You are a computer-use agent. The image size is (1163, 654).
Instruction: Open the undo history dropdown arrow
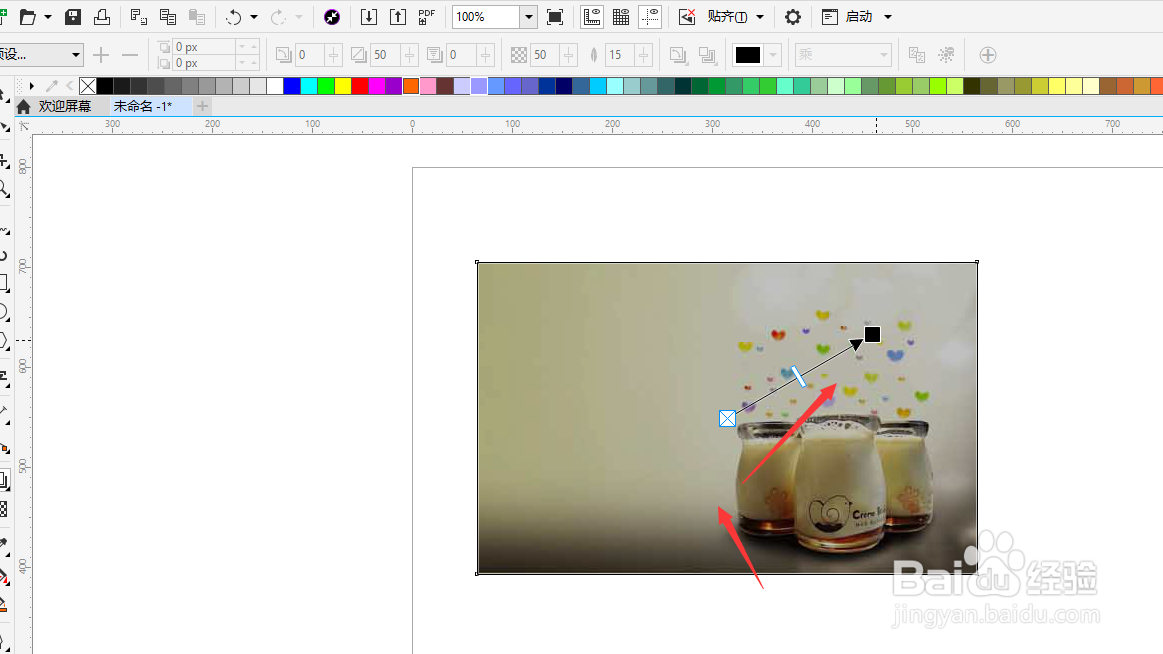click(x=254, y=16)
